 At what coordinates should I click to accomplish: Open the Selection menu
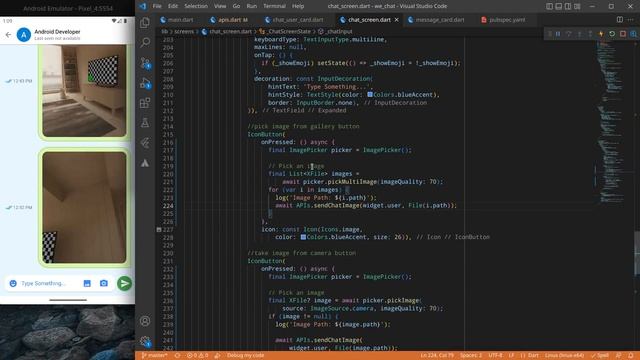coord(196,6)
